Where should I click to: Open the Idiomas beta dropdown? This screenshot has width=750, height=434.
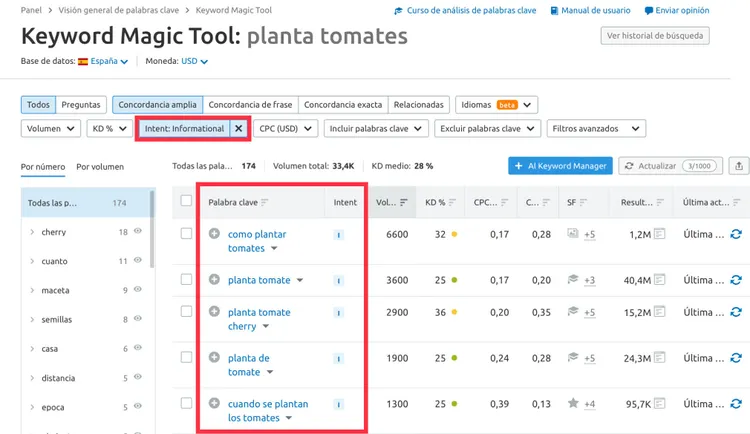pos(496,104)
